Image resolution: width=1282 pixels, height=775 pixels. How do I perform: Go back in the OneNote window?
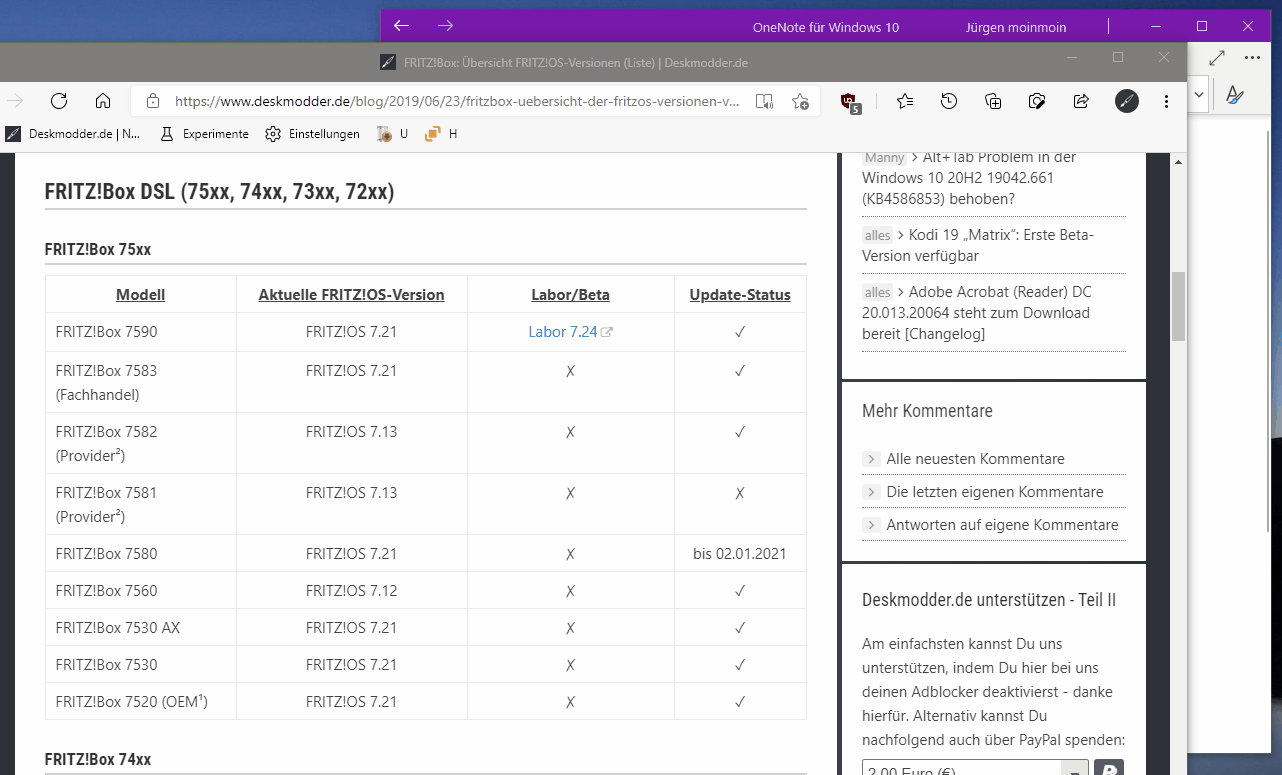click(x=401, y=26)
